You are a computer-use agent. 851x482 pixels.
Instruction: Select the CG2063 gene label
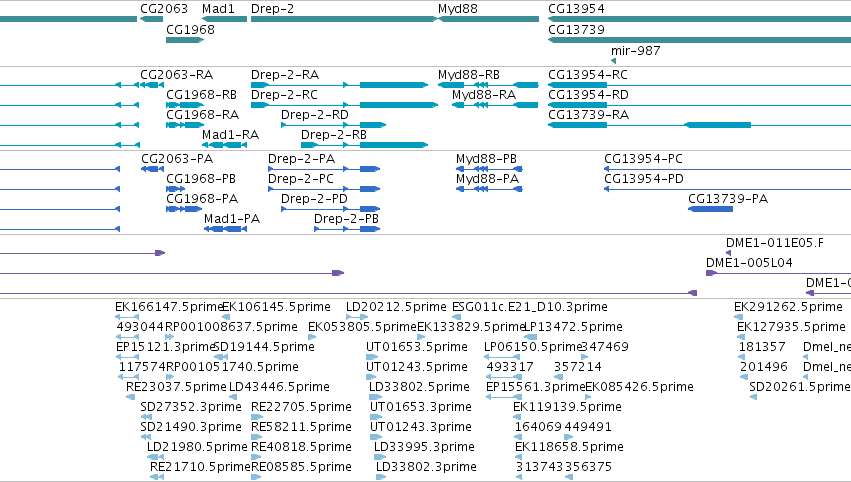pyautogui.click(x=164, y=9)
